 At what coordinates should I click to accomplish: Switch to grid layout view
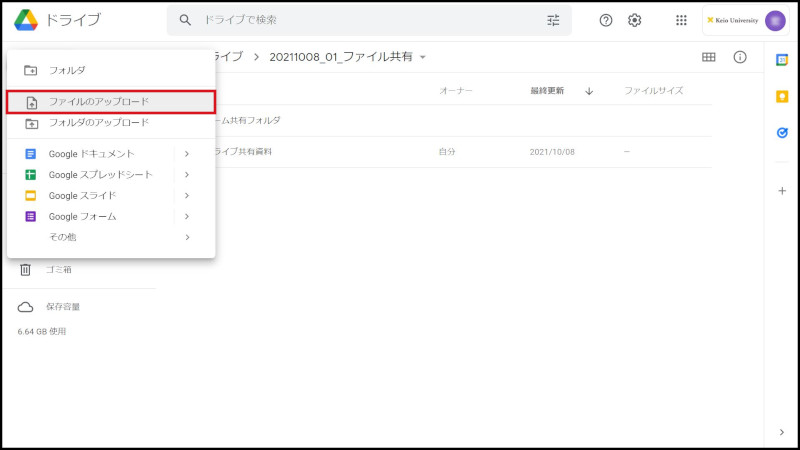click(708, 57)
